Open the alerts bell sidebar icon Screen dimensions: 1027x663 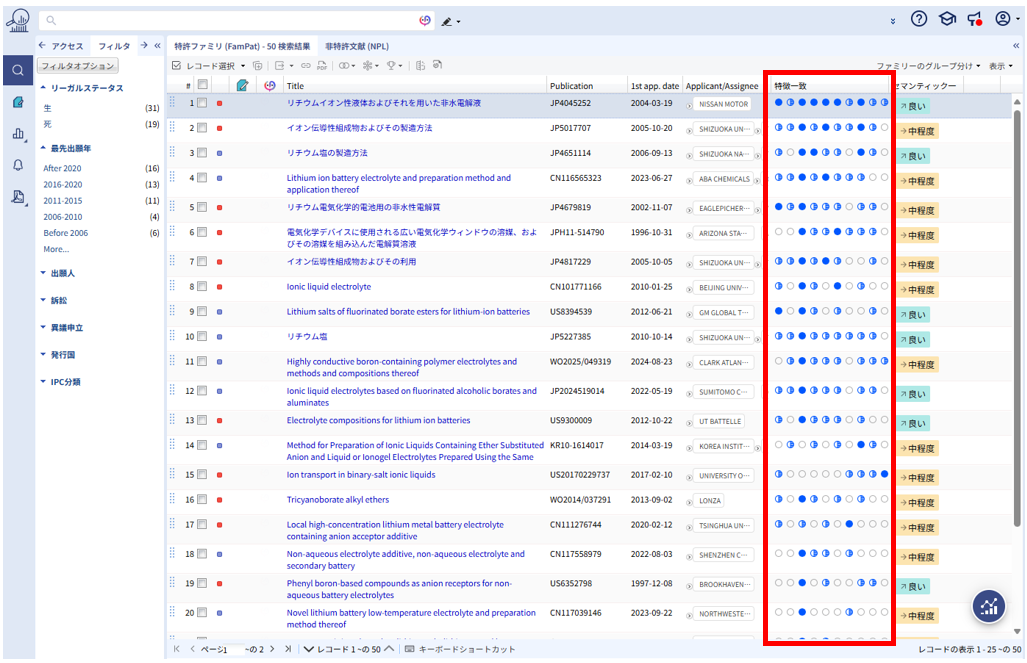[x=18, y=165]
